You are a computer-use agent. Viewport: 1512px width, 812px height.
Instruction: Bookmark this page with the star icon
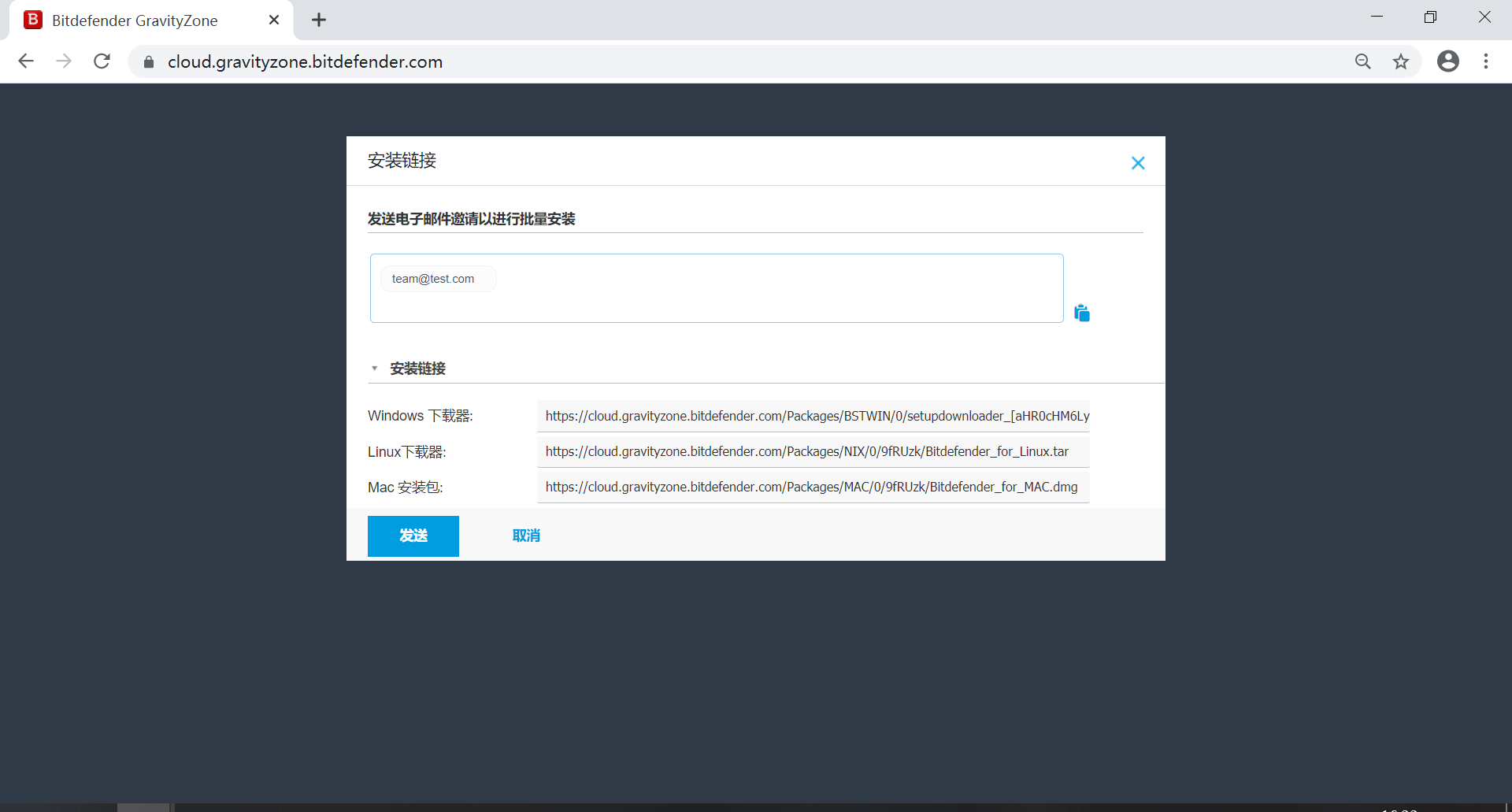coord(1400,61)
